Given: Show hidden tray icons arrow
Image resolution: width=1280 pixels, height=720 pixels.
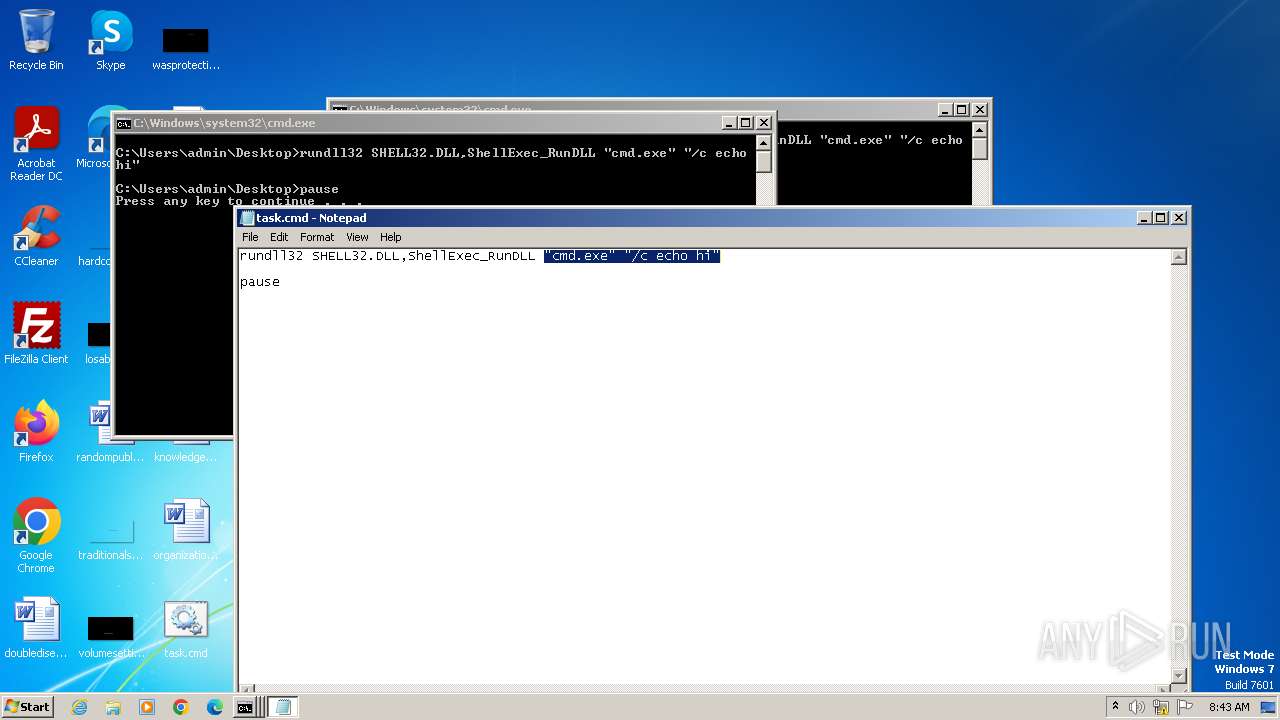Looking at the screenshot, I should pyautogui.click(x=1115, y=707).
